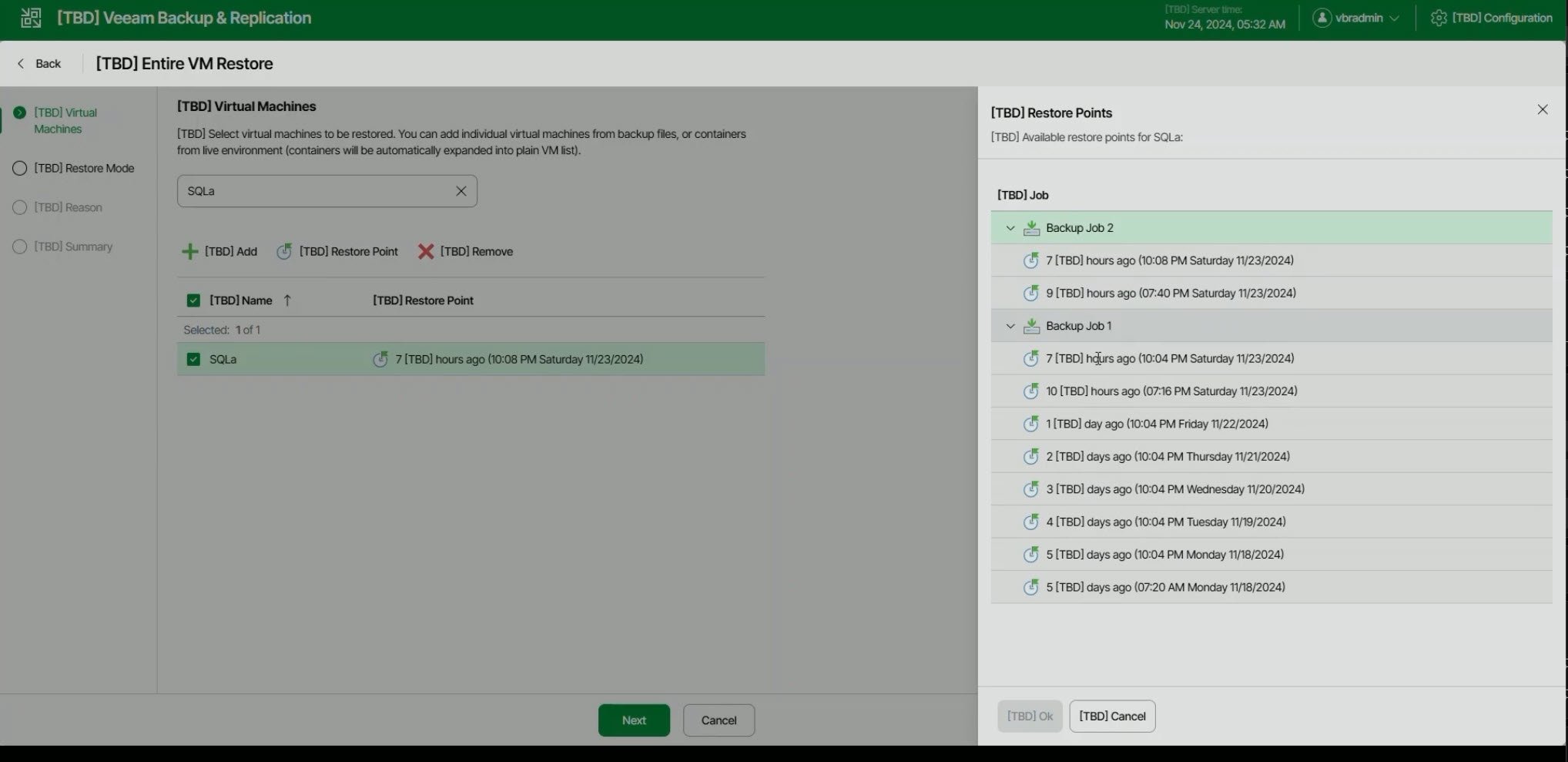The height and width of the screenshot is (762, 1568).
Task: Click restore point icon for 10:08 PM Saturday in panel
Action: [x=1030, y=260]
